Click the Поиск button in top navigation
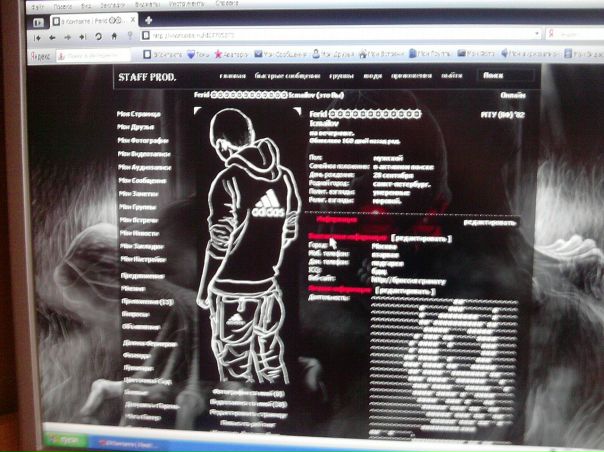 click(494, 75)
